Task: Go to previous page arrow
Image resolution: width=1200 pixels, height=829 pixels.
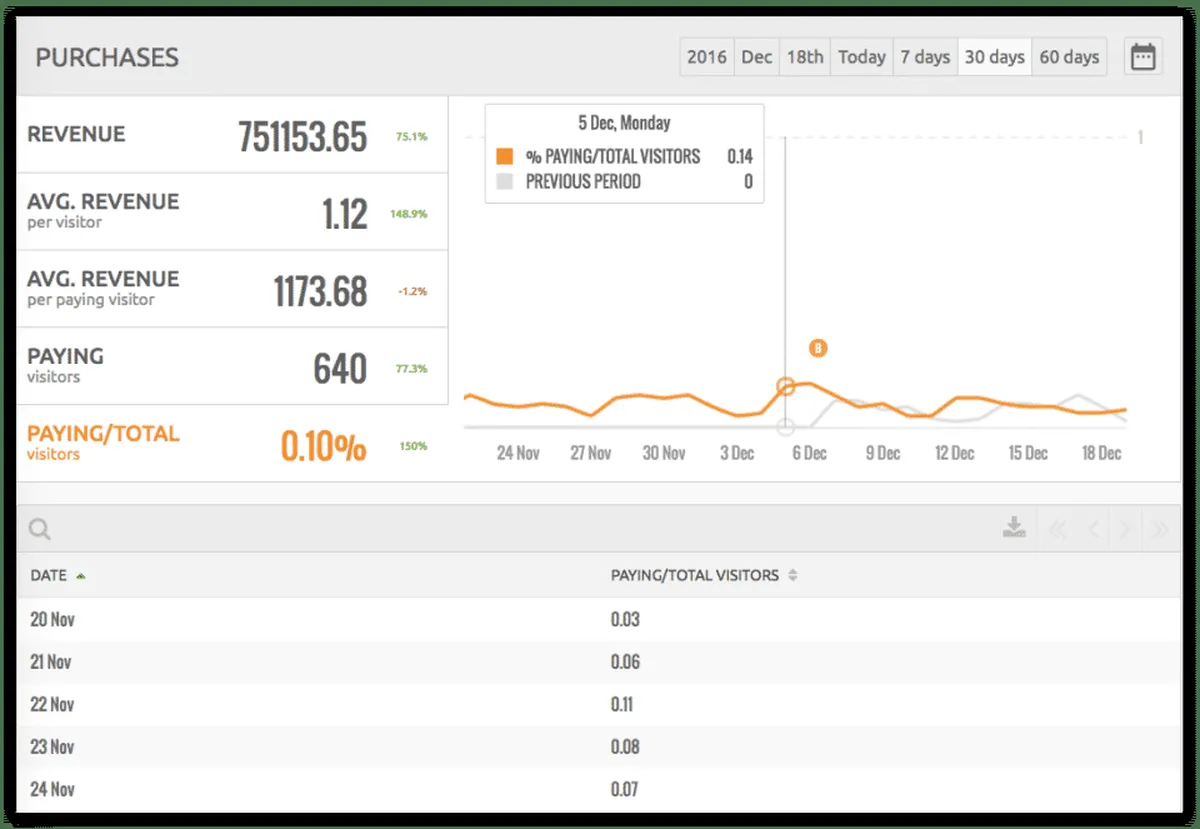Action: click(1094, 529)
